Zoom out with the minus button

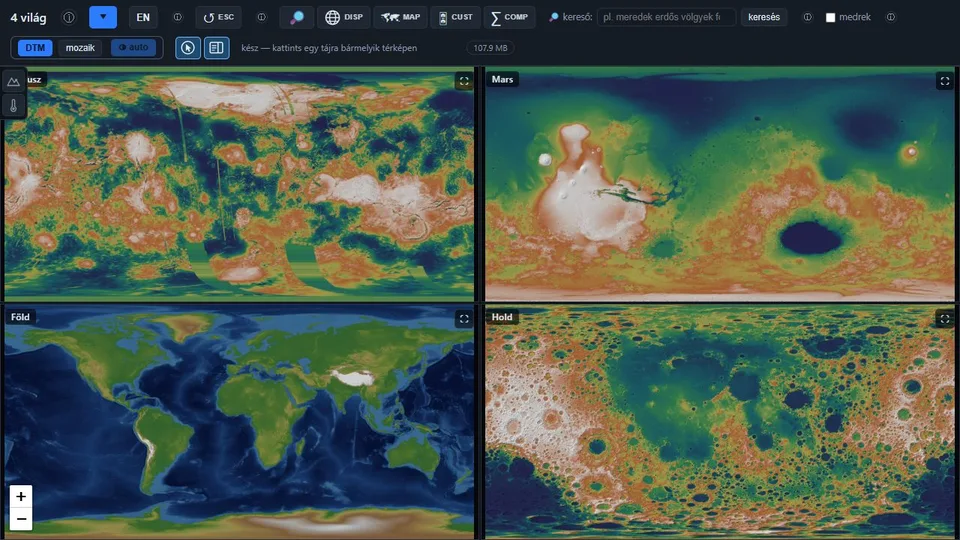coord(21,519)
